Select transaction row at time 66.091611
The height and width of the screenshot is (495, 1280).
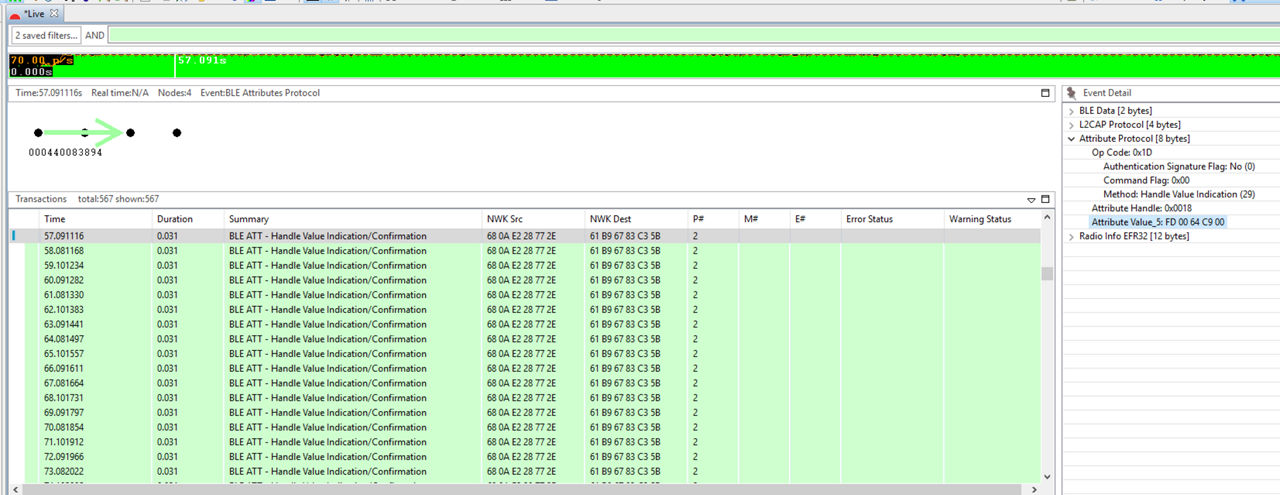[525, 368]
